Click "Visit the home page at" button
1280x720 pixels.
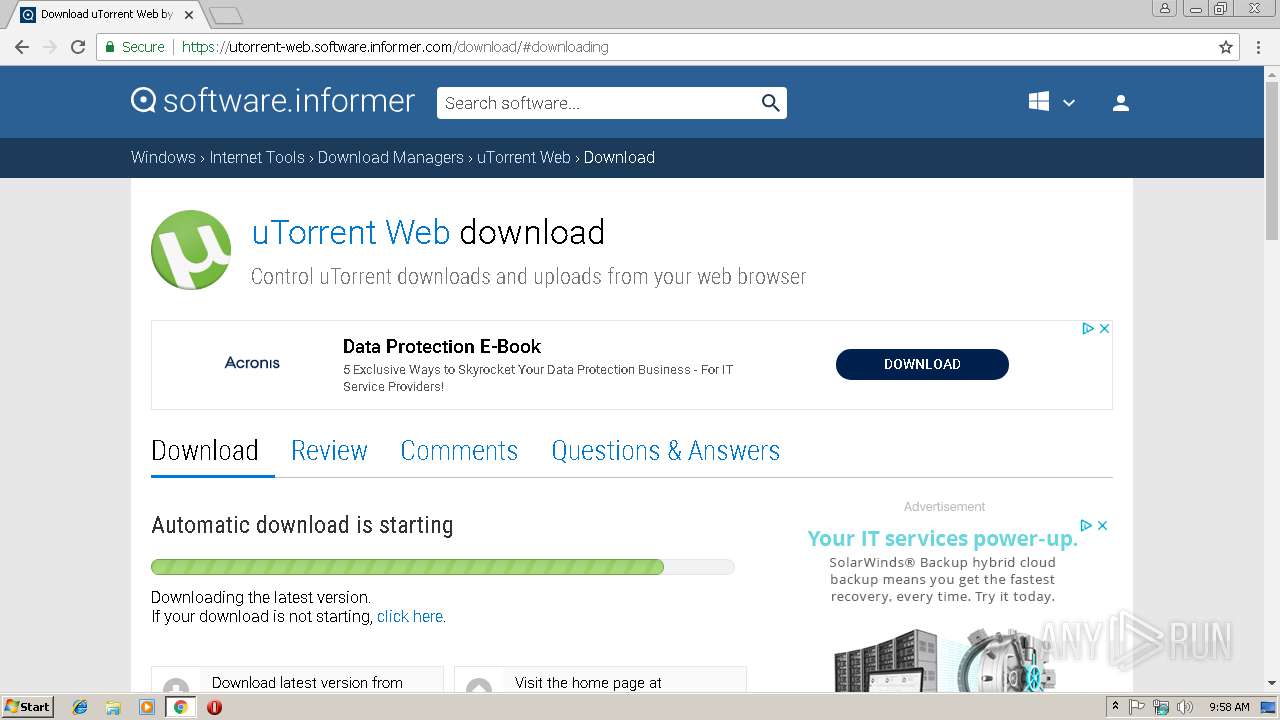(600, 679)
